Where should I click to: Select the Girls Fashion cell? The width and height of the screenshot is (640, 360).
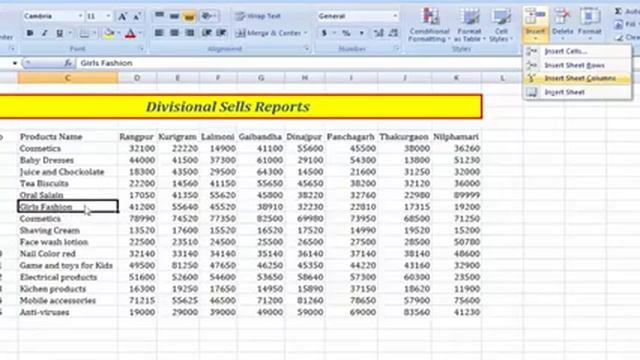[x=68, y=207]
